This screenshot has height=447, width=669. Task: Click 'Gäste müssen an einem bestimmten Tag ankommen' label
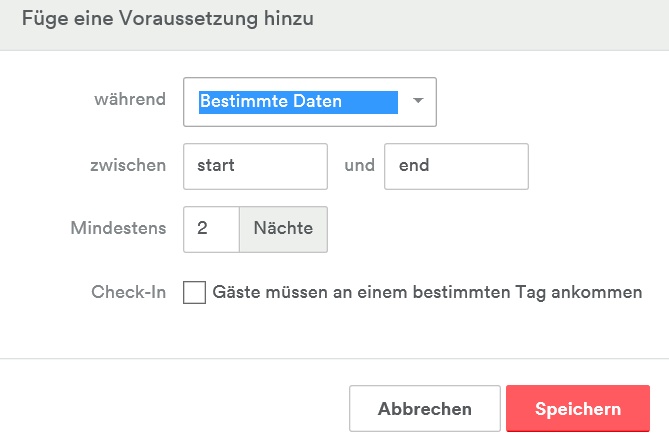428,293
